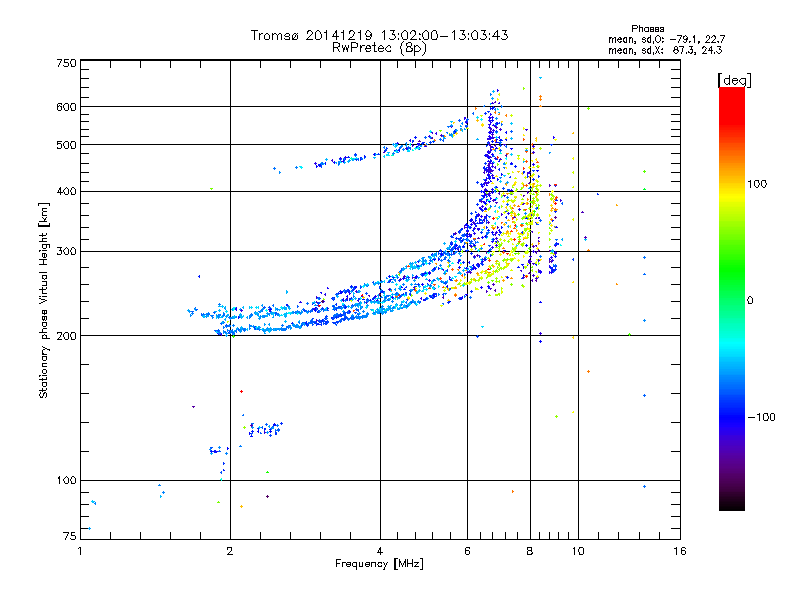The width and height of the screenshot is (800, 600).
Task: Click the '[deg]' colorbar unit label
Action: pyautogui.click(x=734, y=80)
